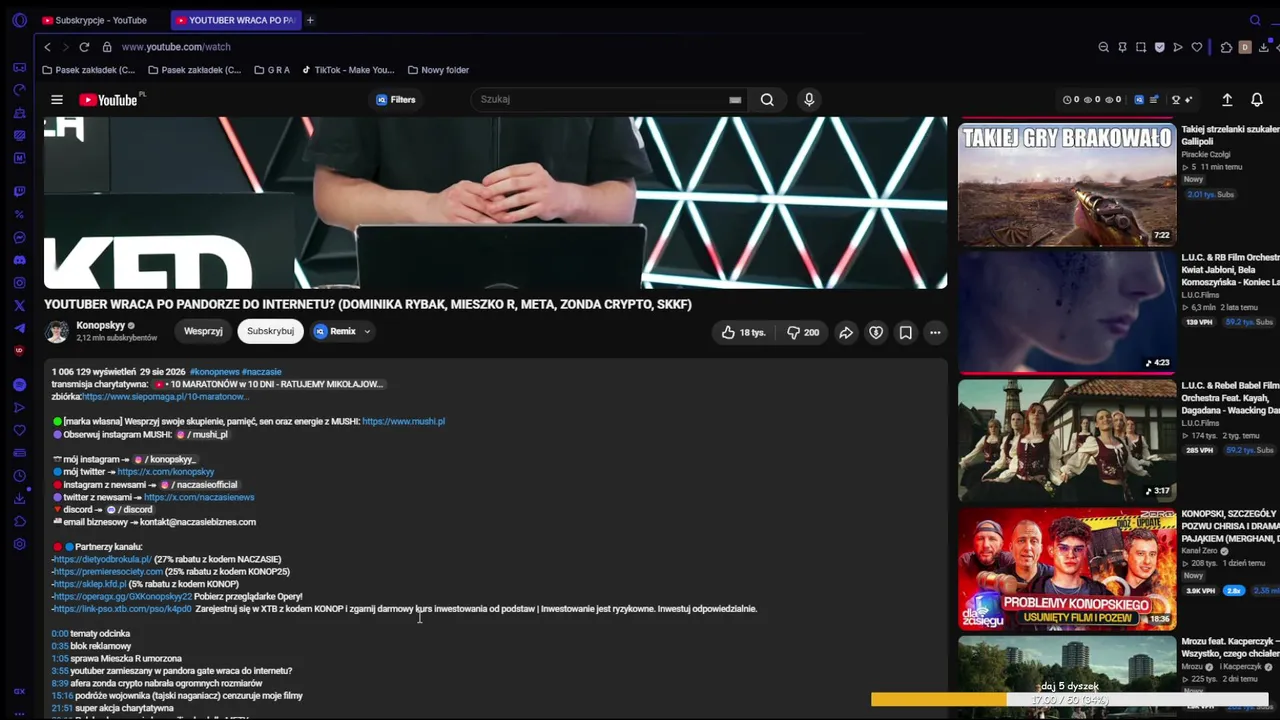Open the dietyodbrokula.pl partner link
This screenshot has width=1280, height=720.
tap(102, 559)
